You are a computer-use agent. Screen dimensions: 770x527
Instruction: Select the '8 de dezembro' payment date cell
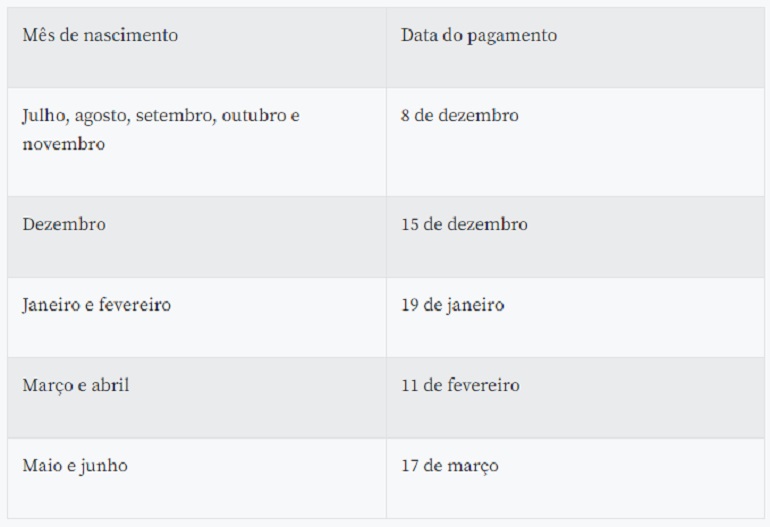click(575, 142)
